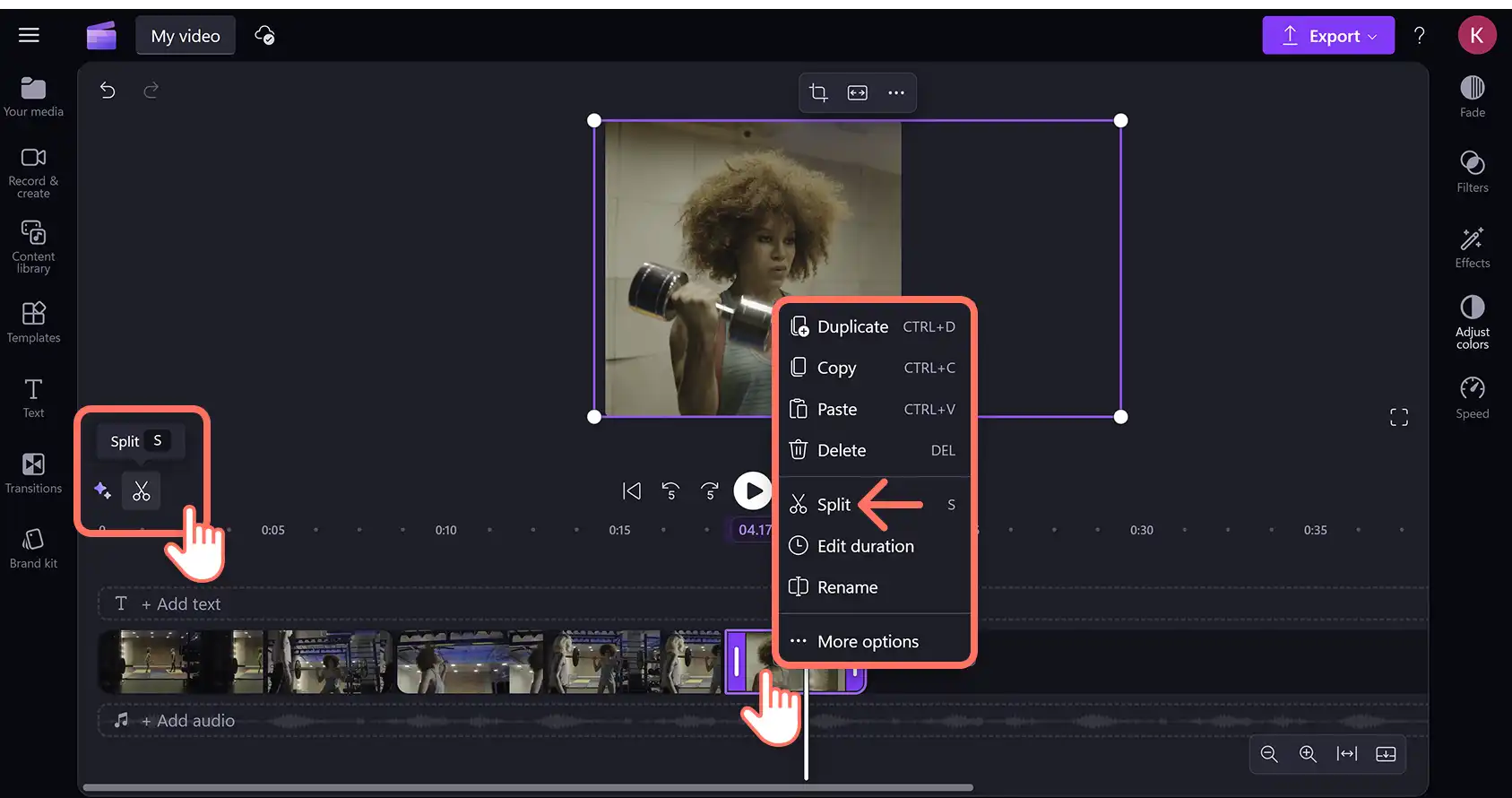The width and height of the screenshot is (1512, 798).
Task: Click the My video title field
Action: [186, 36]
